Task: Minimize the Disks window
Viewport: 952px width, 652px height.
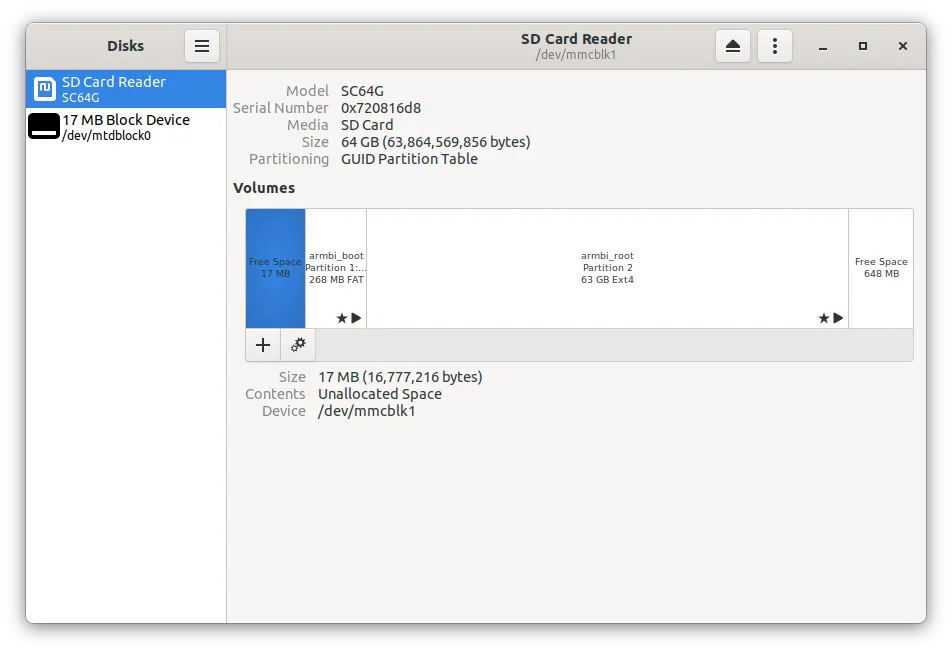Action: pyautogui.click(x=822, y=46)
